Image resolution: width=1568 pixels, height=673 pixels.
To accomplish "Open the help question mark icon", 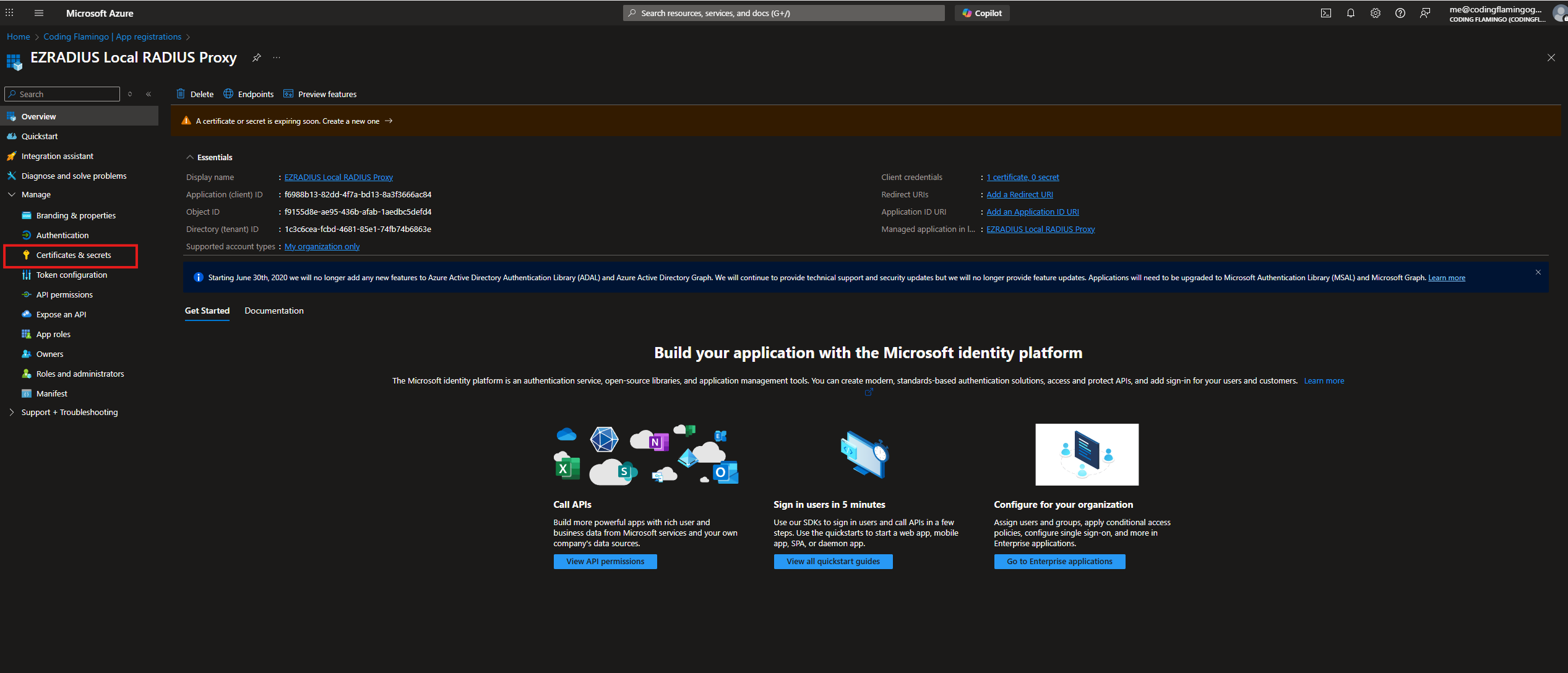I will [1400, 13].
